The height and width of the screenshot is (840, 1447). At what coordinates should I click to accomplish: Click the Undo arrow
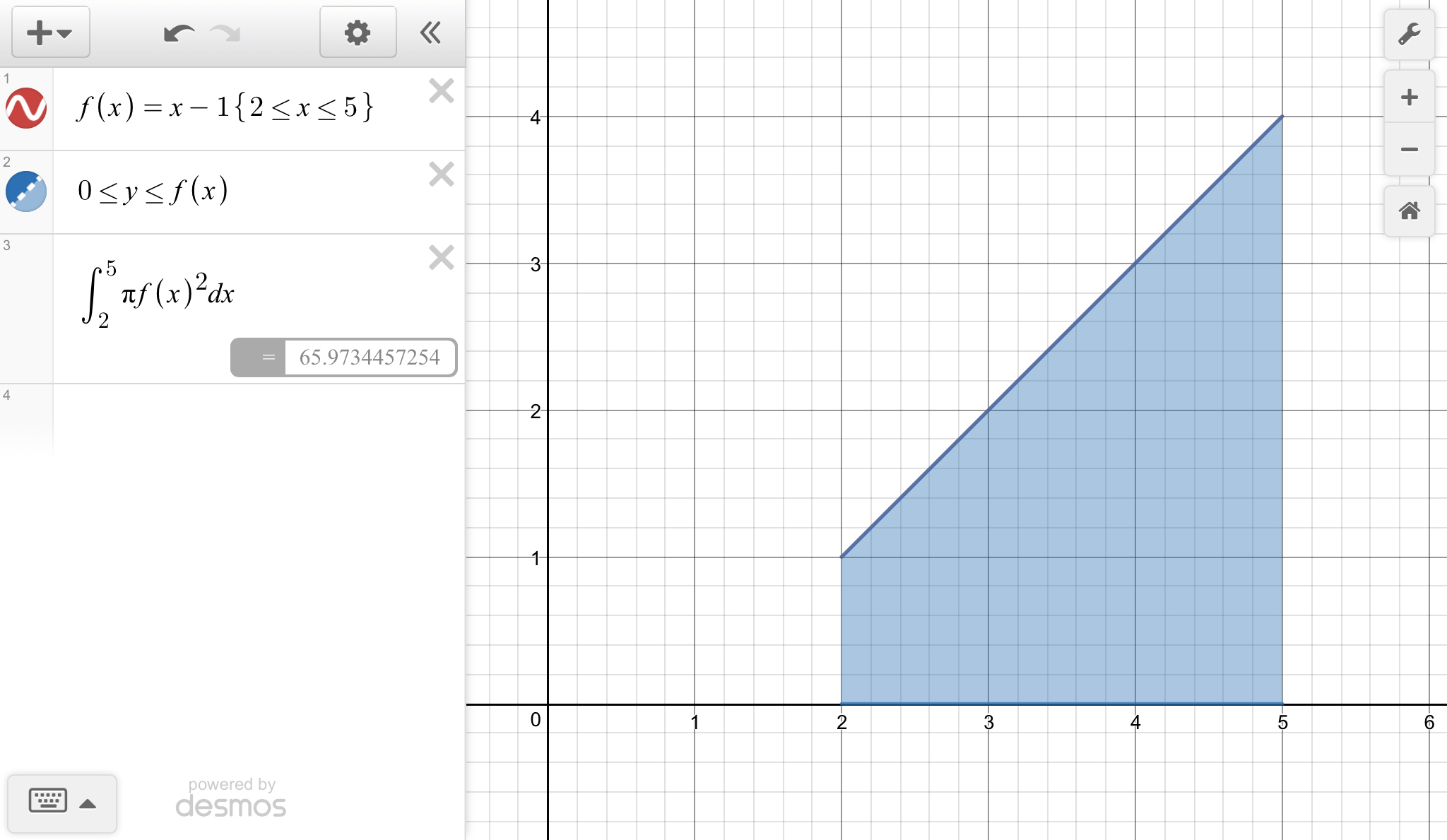coord(178,32)
